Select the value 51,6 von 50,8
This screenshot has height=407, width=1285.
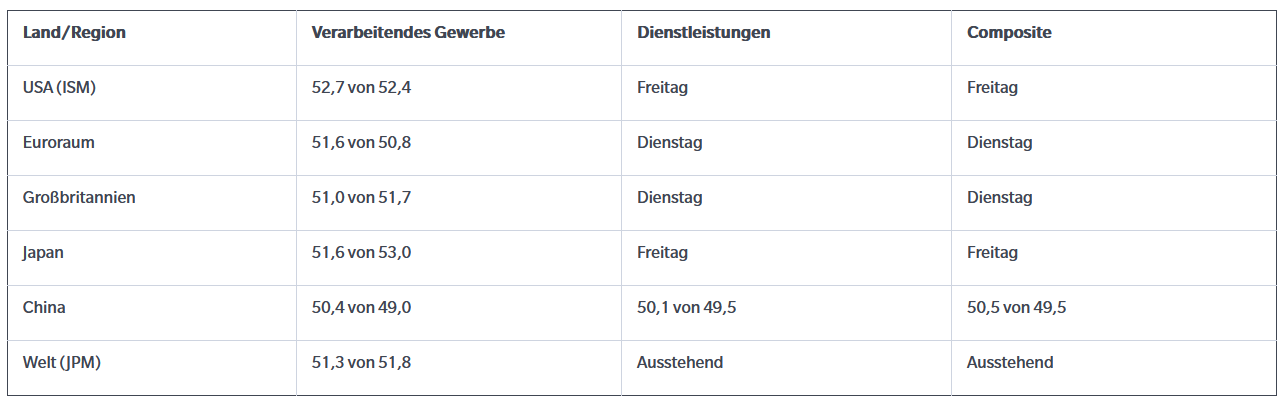click(x=361, y=143)
